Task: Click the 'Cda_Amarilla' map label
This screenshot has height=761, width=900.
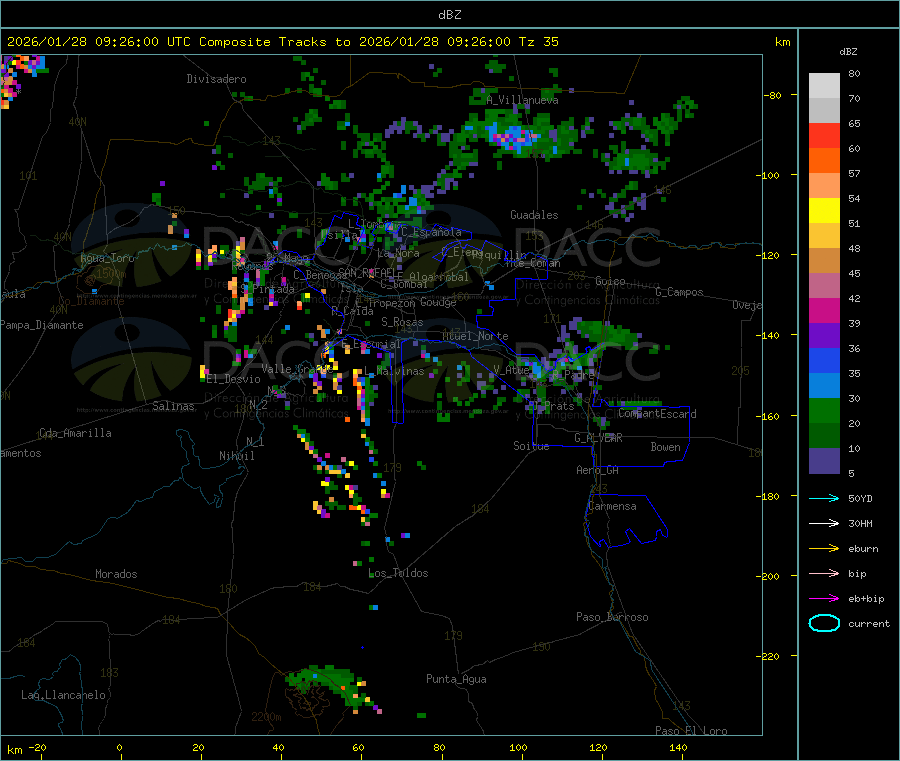Action: tap(75, 433)
